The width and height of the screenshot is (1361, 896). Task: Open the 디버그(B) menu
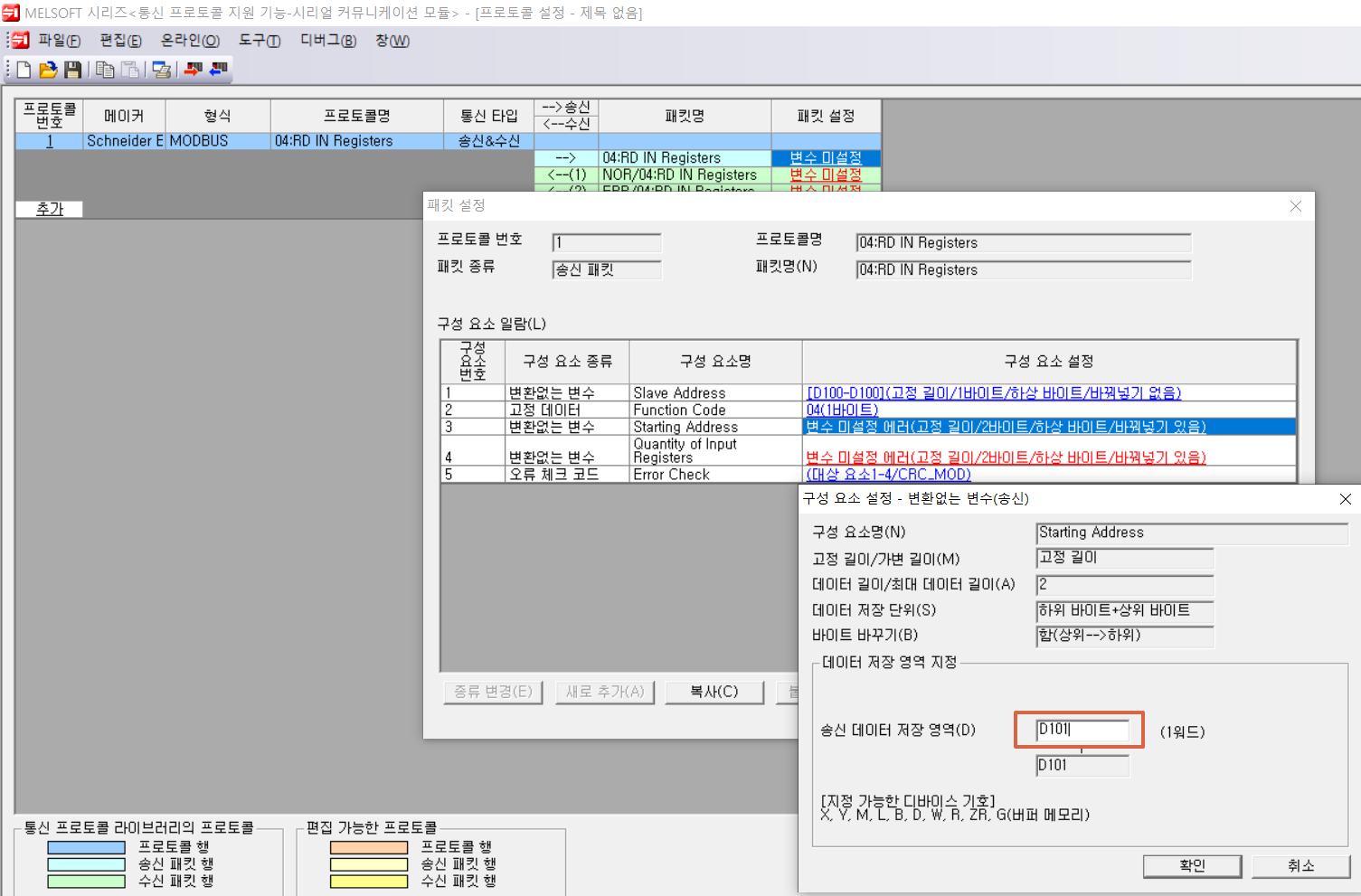(x=328, y=41)
